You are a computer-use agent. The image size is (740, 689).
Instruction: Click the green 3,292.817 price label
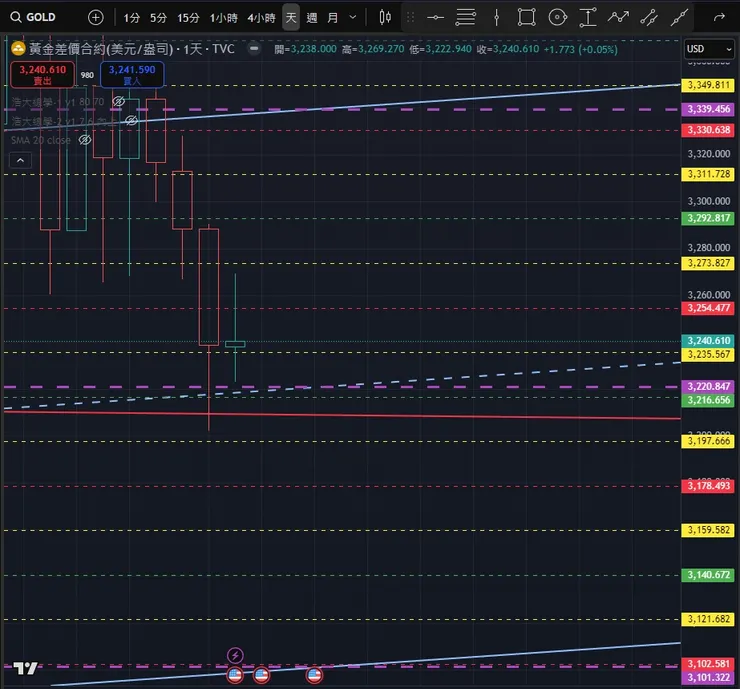708,218
